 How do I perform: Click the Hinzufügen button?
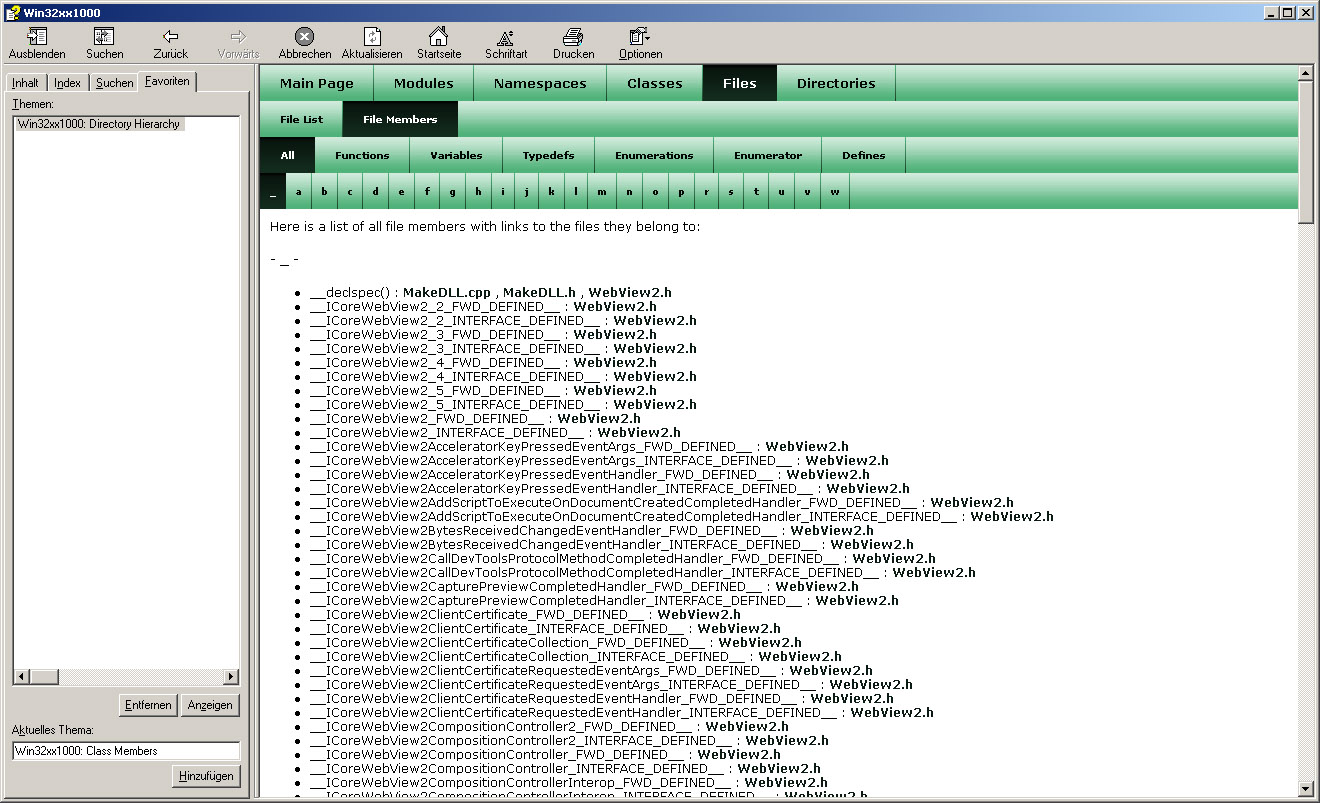coord(207,776)
